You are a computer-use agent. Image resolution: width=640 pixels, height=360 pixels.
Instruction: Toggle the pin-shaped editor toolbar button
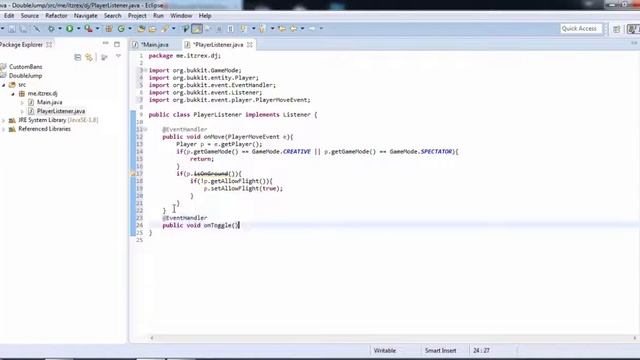[185, 29]
